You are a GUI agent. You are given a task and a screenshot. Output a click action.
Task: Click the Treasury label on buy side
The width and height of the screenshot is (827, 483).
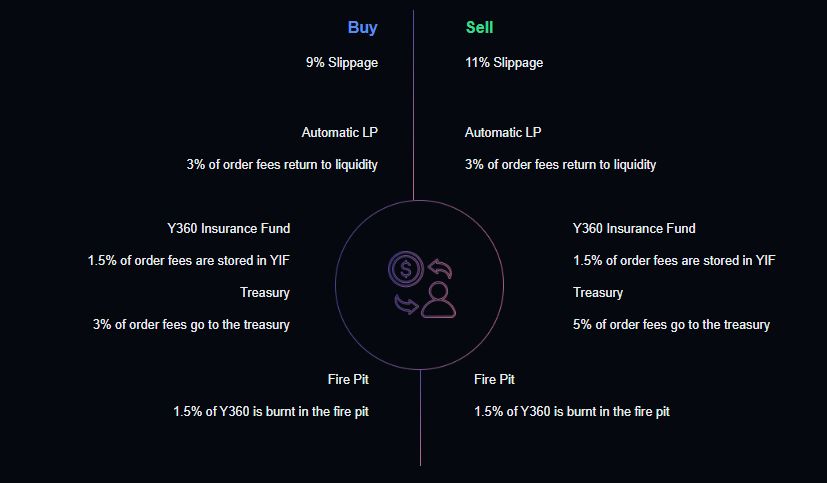click(x=265, y=293)
